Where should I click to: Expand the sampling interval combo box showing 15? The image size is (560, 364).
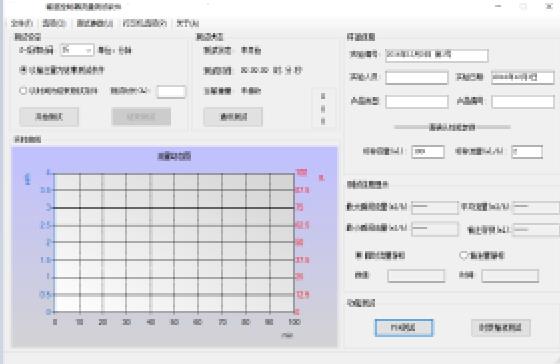point(77,50)
